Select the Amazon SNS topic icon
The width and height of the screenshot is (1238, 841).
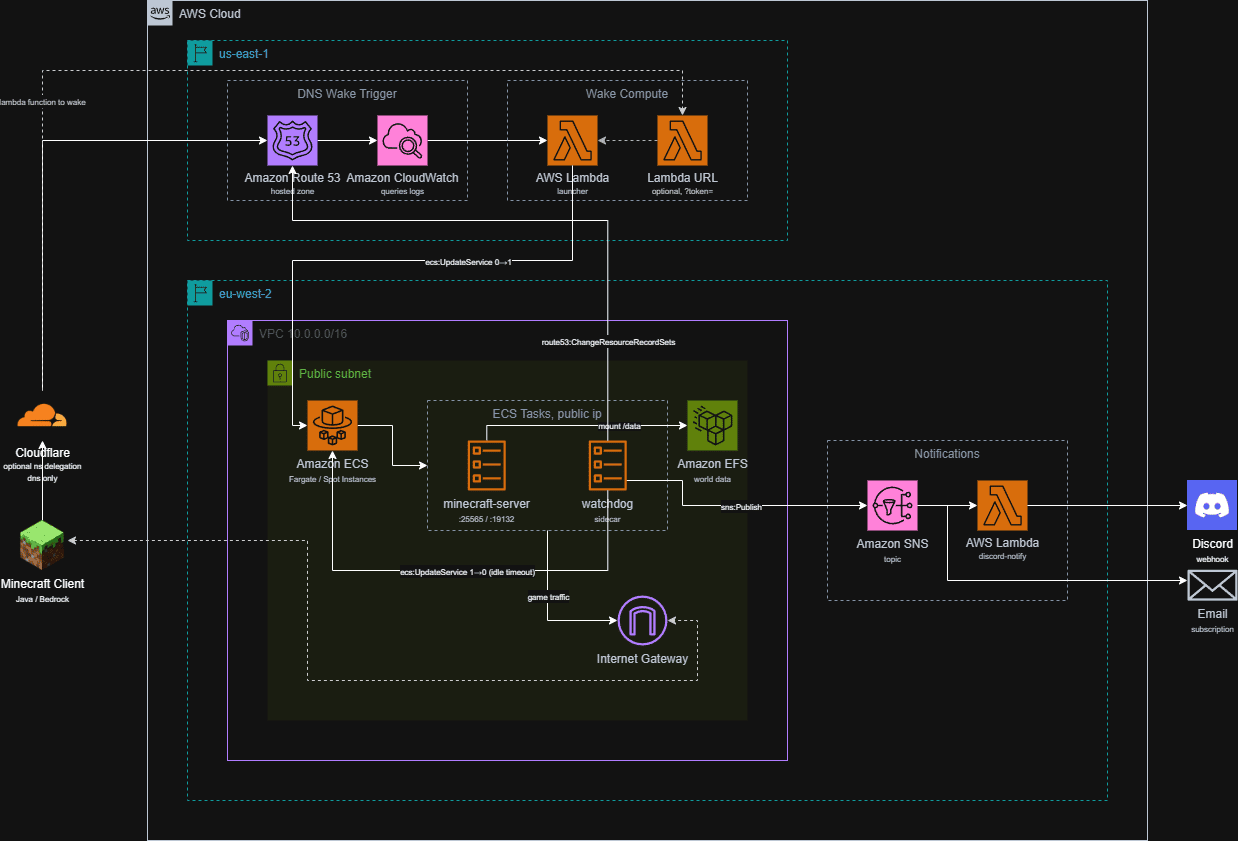tap(892, 506)
